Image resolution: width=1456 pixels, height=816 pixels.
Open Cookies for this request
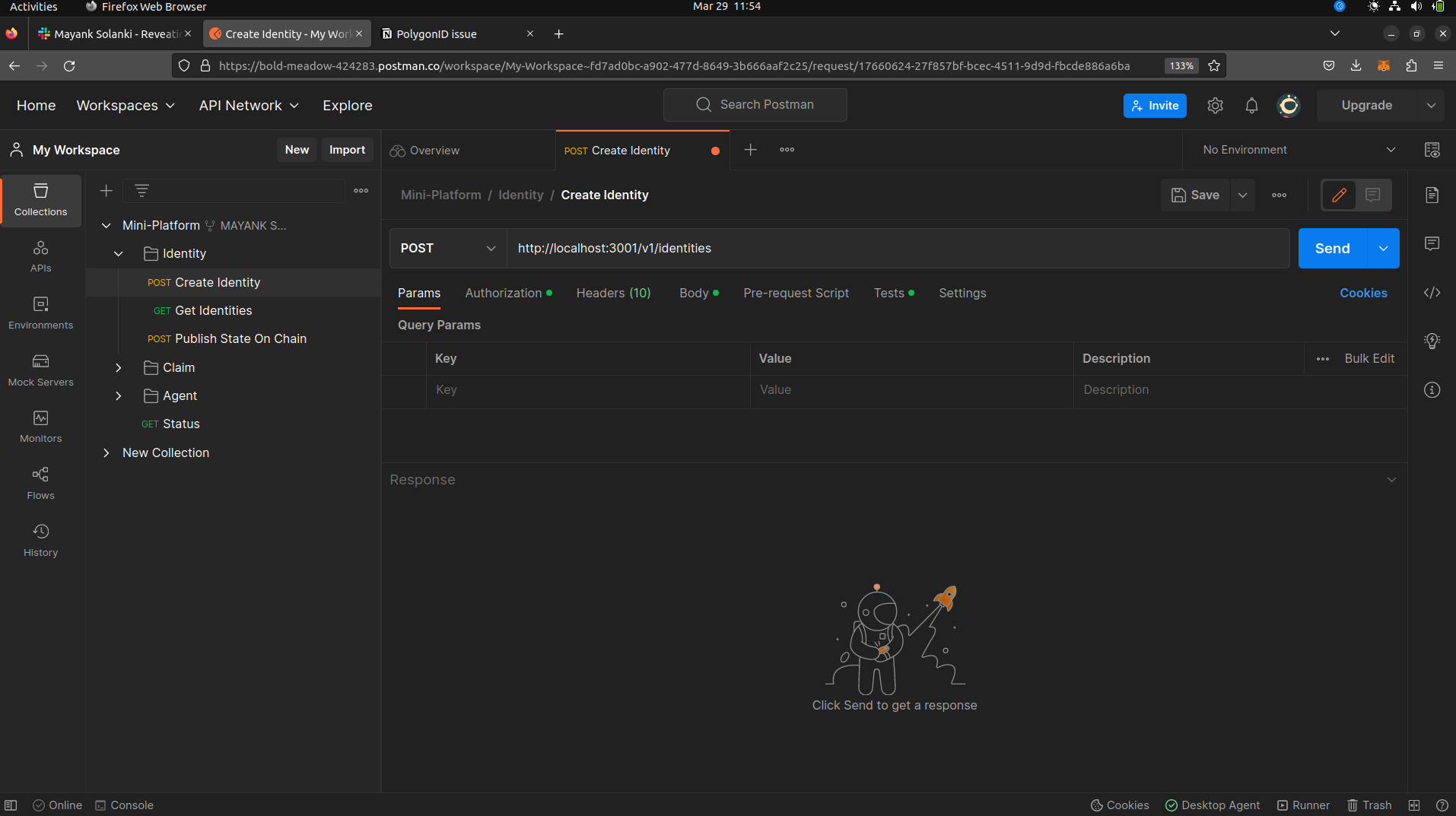pos(1363,293)
